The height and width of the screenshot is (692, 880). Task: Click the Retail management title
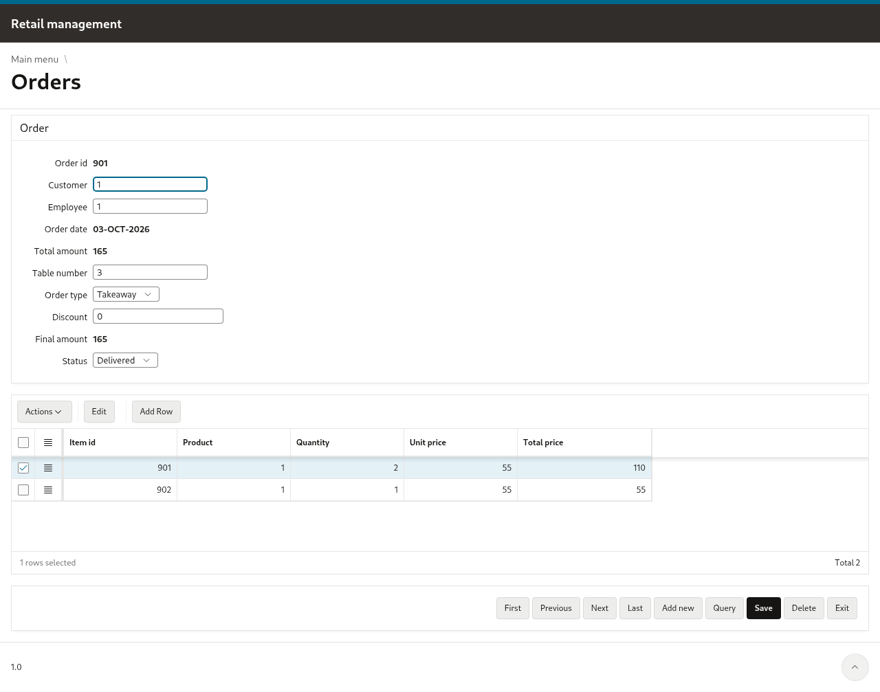pos(66,24)
